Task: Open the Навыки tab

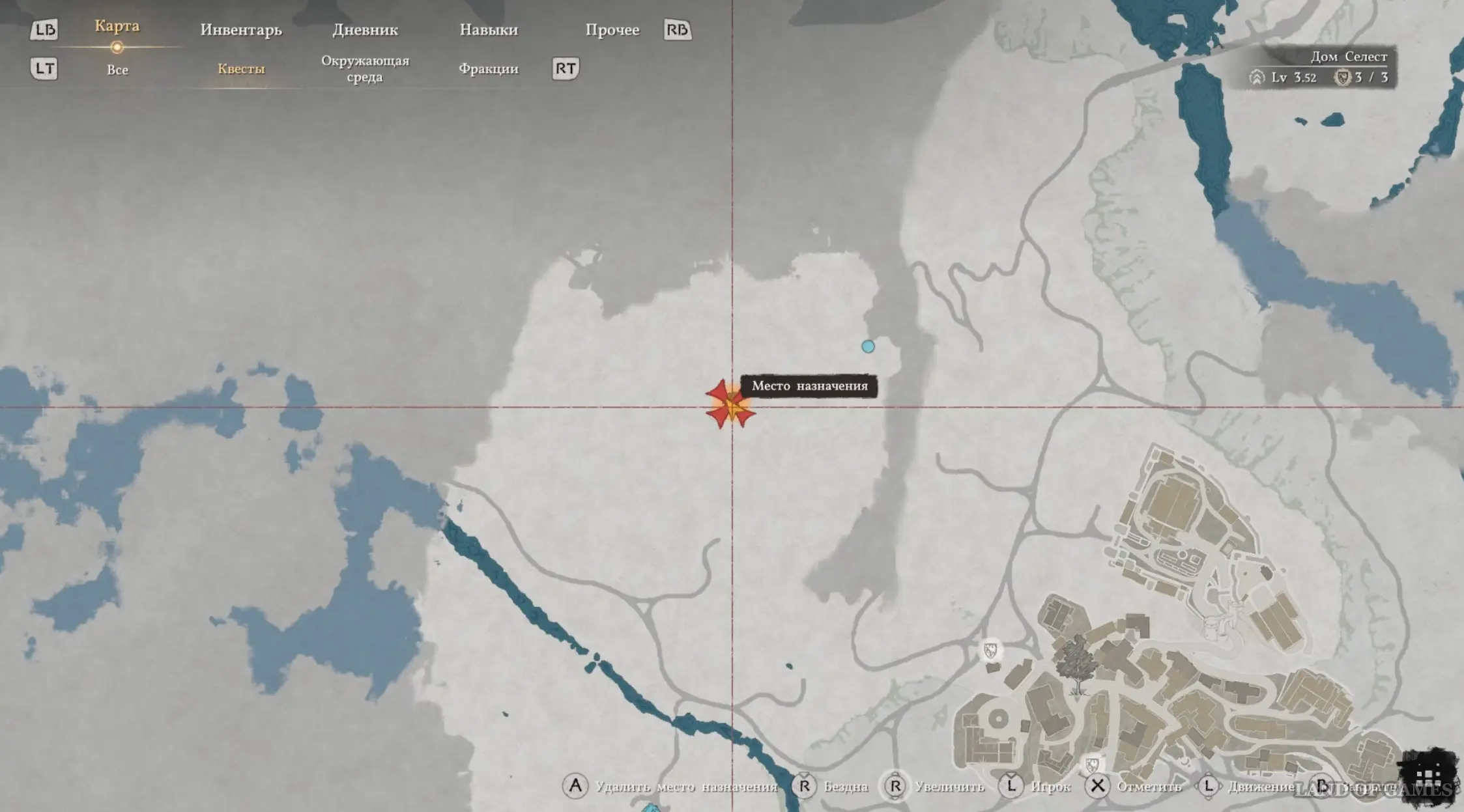Action: click(489, 30)
